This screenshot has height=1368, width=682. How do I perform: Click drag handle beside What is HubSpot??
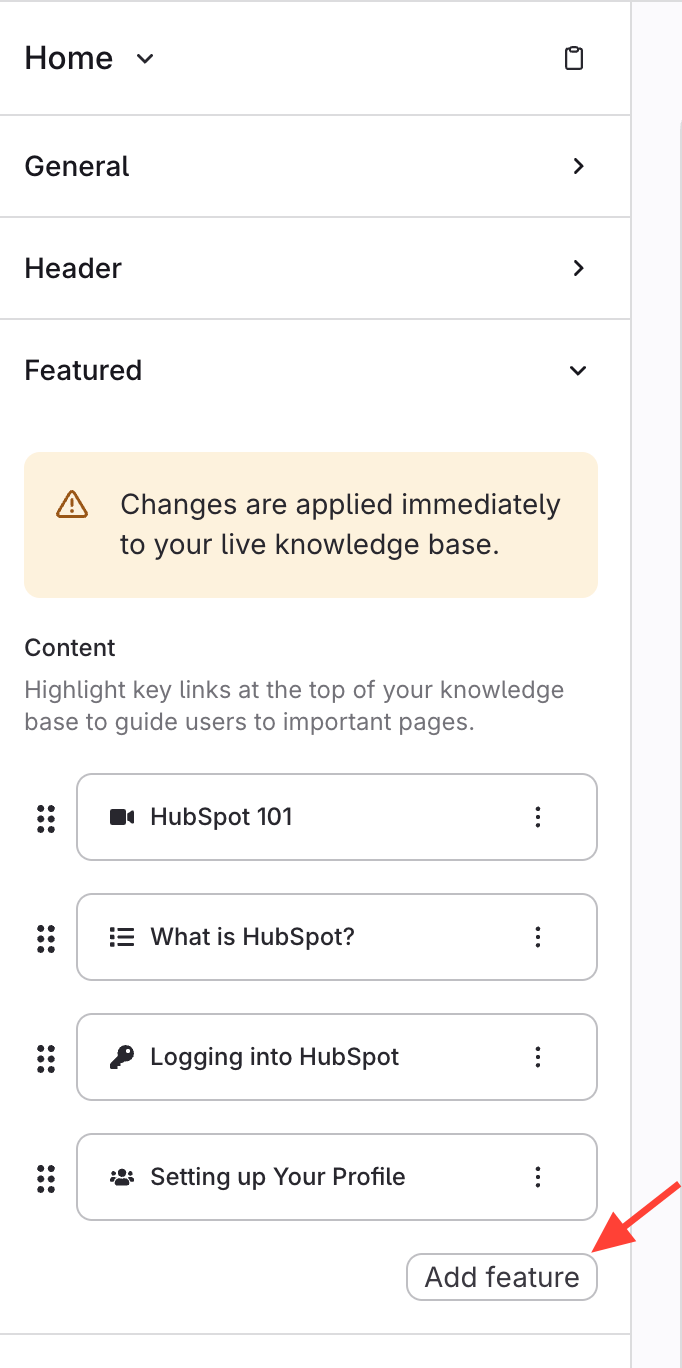tap(45, 938)
